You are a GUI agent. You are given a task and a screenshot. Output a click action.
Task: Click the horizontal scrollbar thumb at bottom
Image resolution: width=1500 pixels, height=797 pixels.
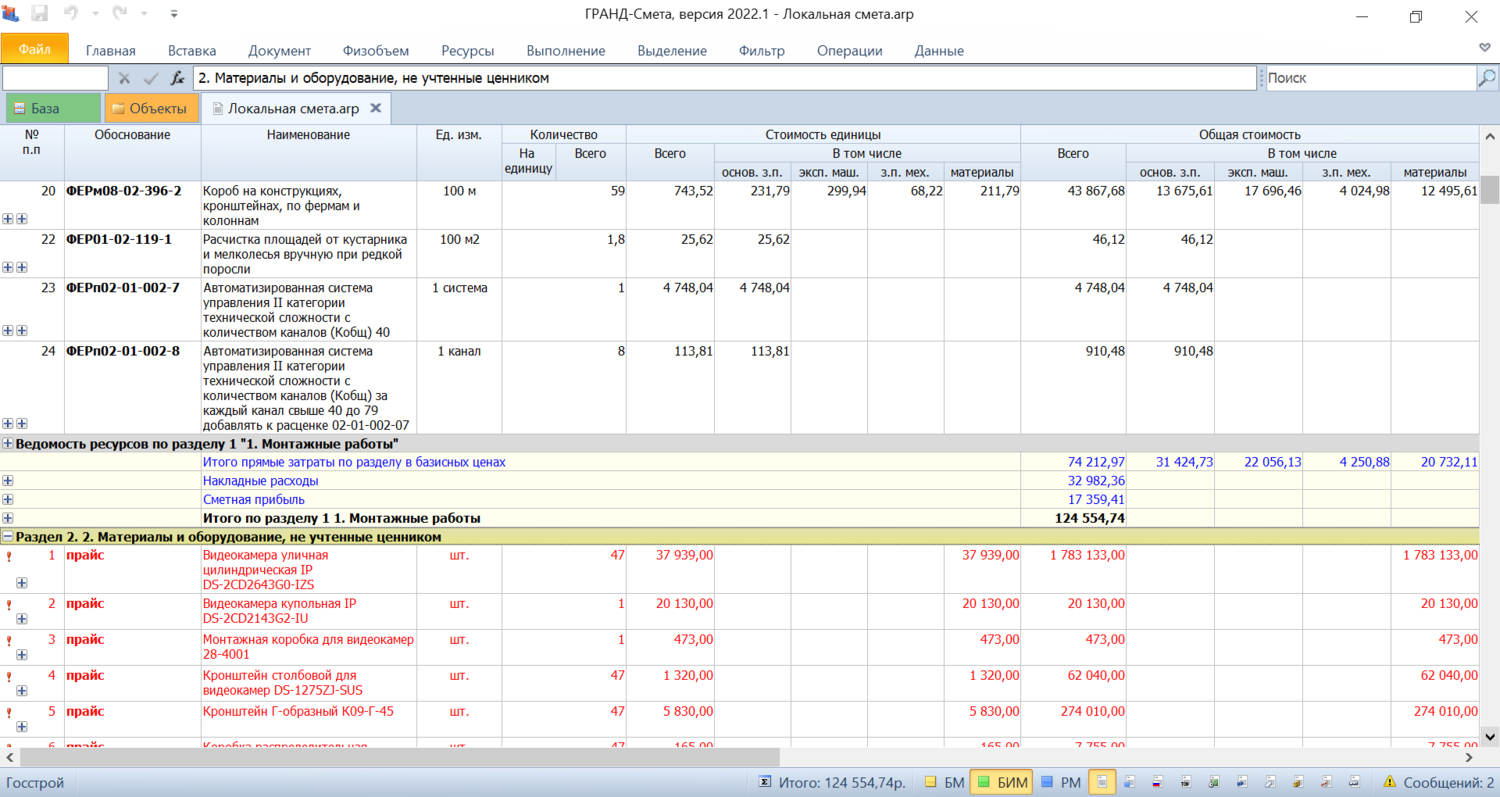400,758
